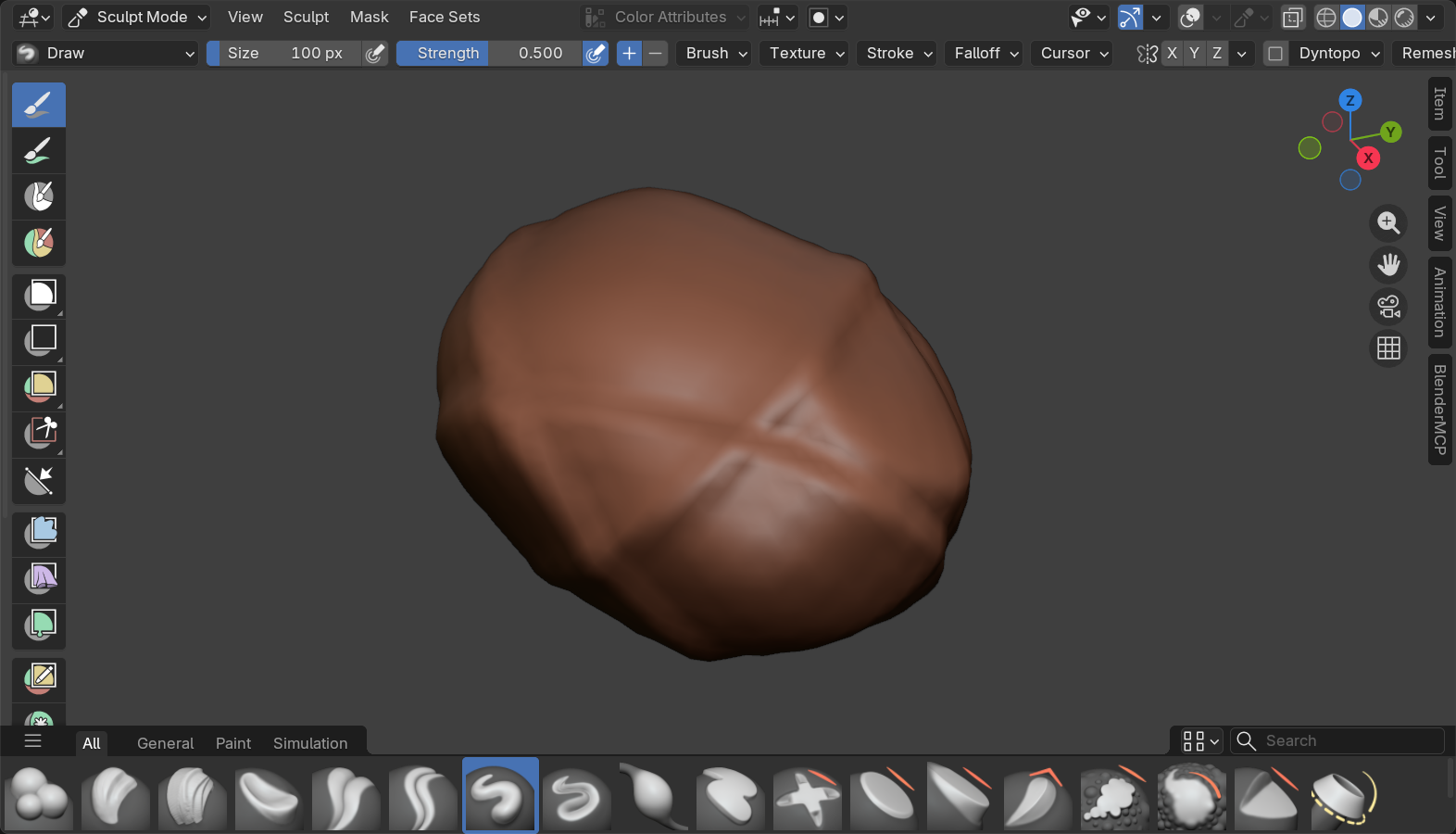This screenshot has width=1456, height=834.
Task: Choose the striped Clay Strips brush thumbnail
Action: pos(193,796)
